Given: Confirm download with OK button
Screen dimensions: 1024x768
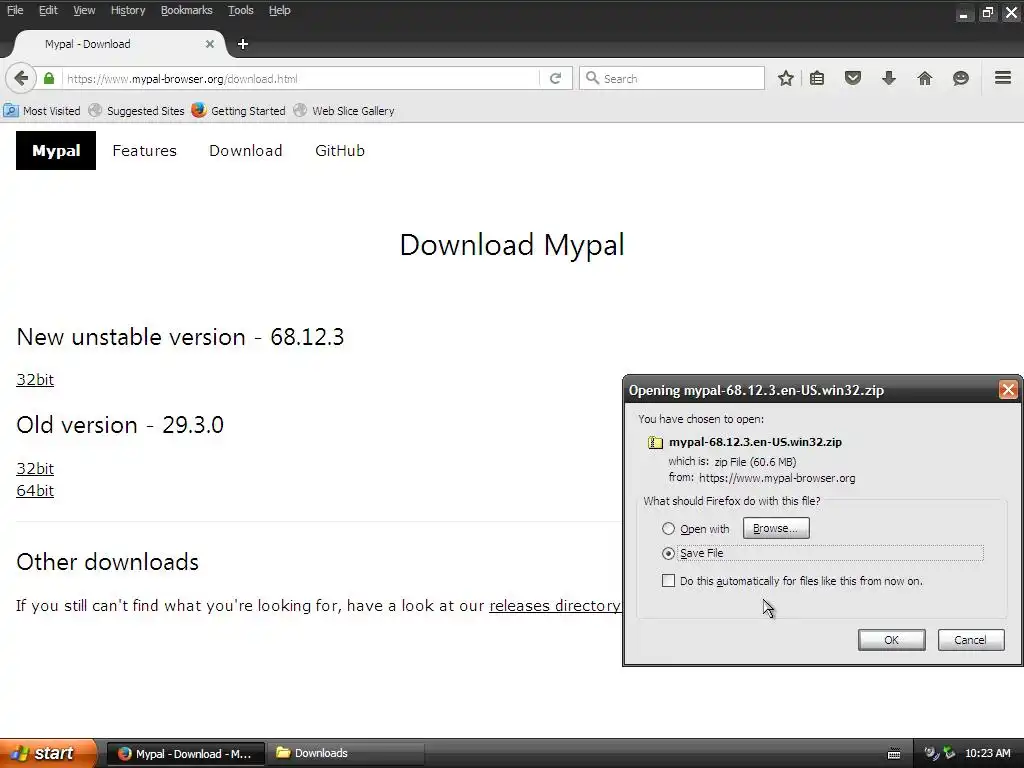Looking at the screenshot, I should pyautogui.click(x=891, y=640).
